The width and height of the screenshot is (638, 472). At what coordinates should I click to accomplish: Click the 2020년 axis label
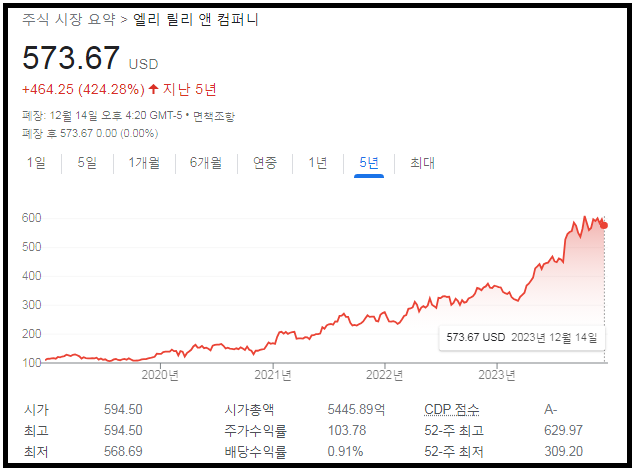click(160, 375)
